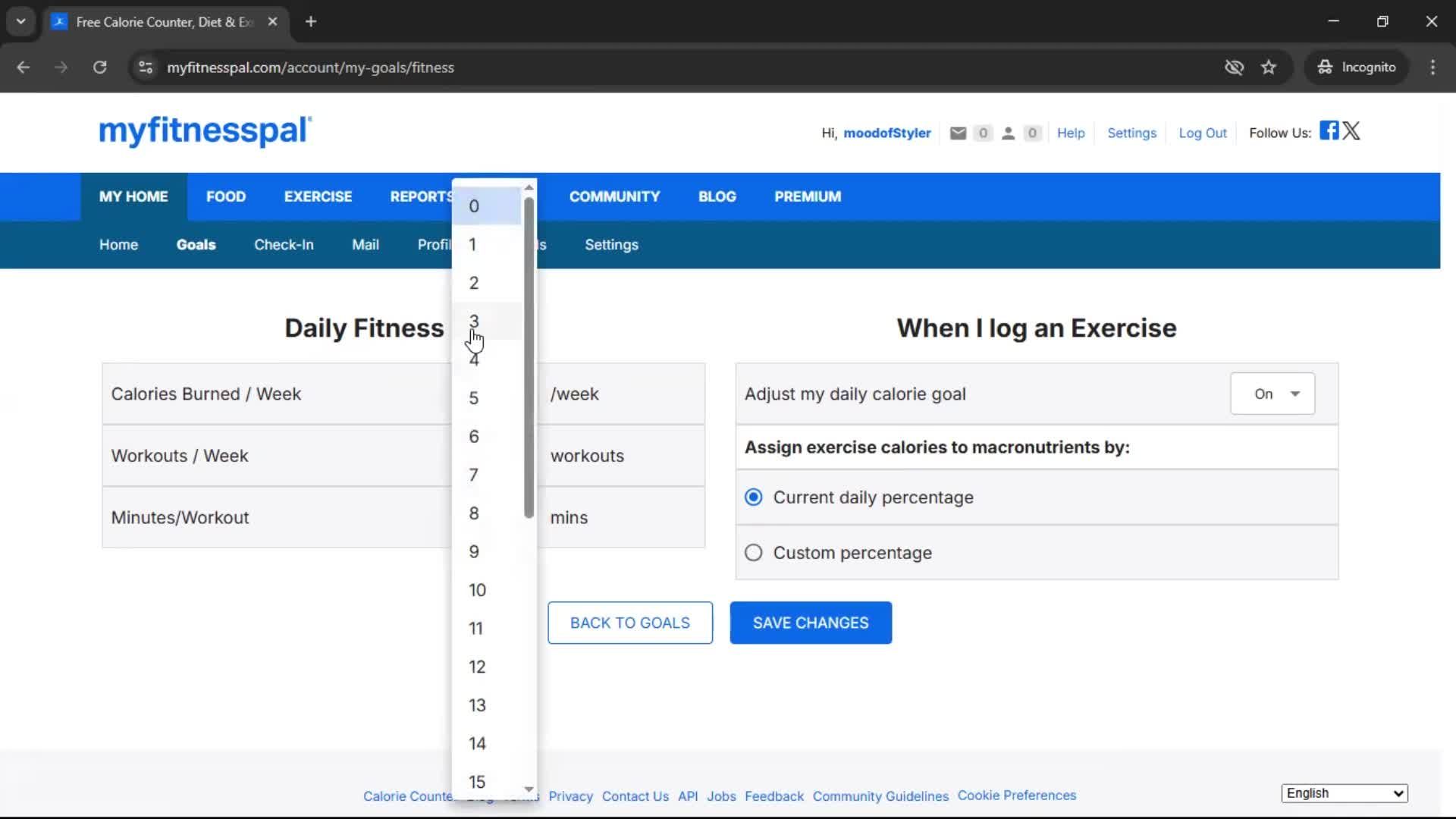The height and width of the screenshot is (819, 1456).
Task: Go to the Mail submenu item
Action: click(365, 245)
